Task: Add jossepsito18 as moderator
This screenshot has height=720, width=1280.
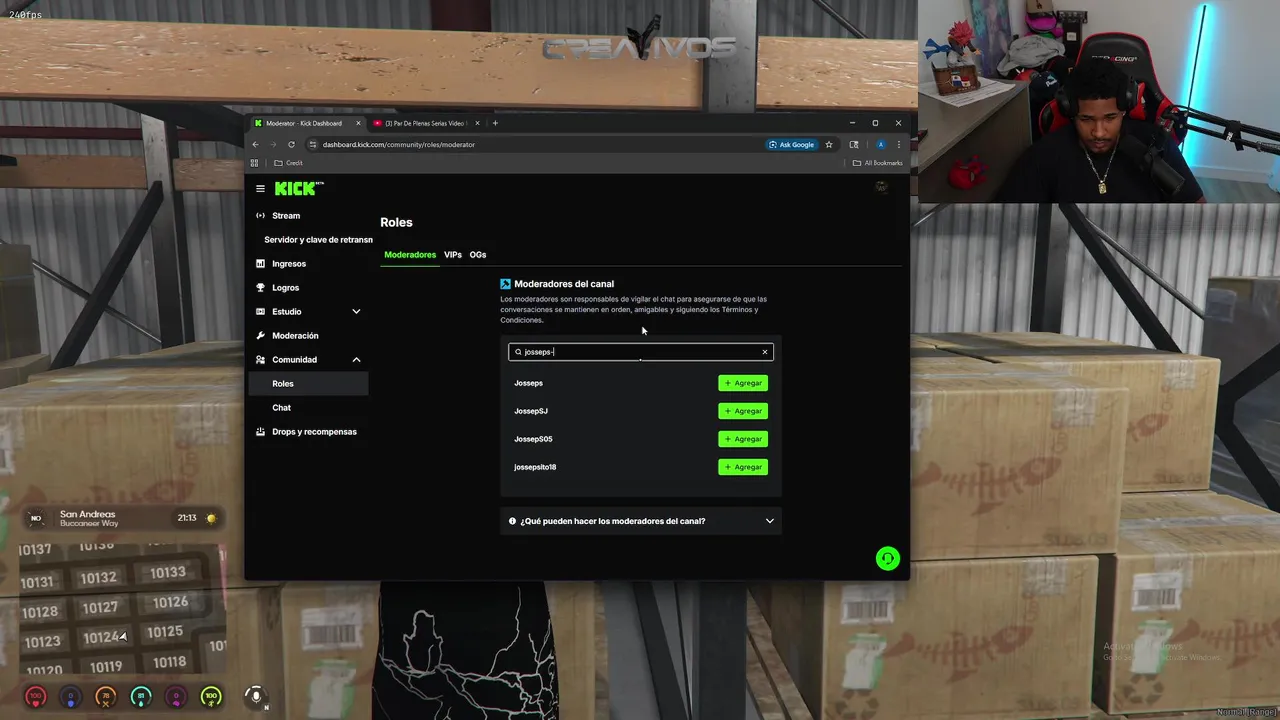Action: 743,467
